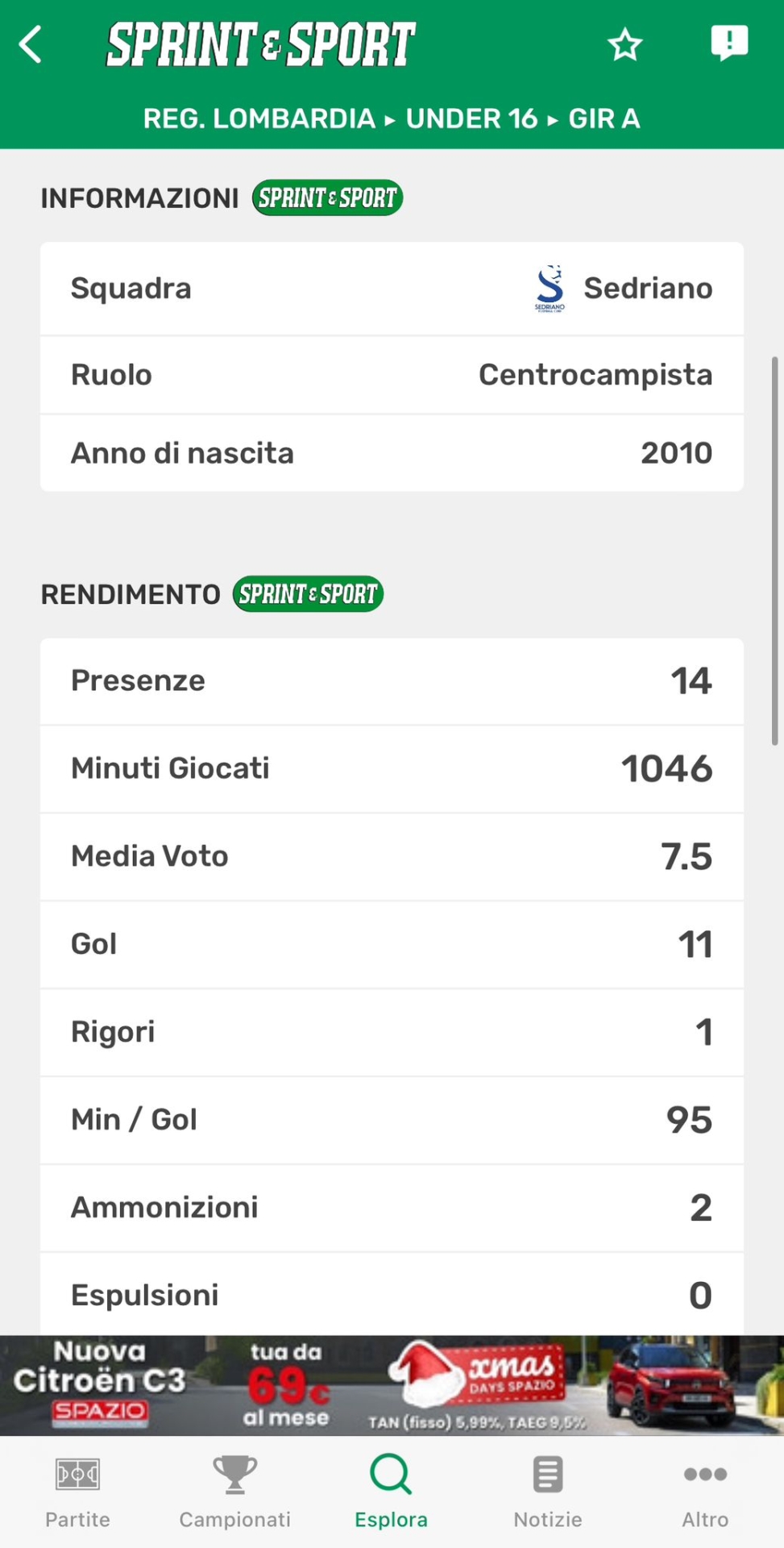
Task: Select the Gol statistic row
Action: point(392,944)
